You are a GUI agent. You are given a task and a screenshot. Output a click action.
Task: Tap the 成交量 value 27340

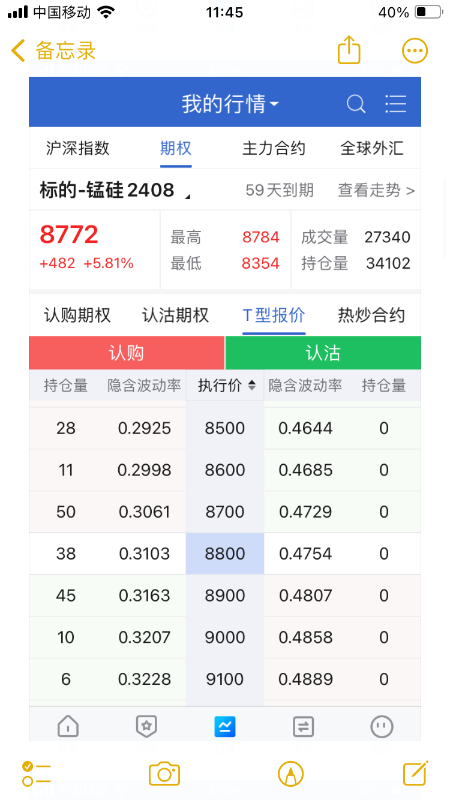[x=387, y=237]
